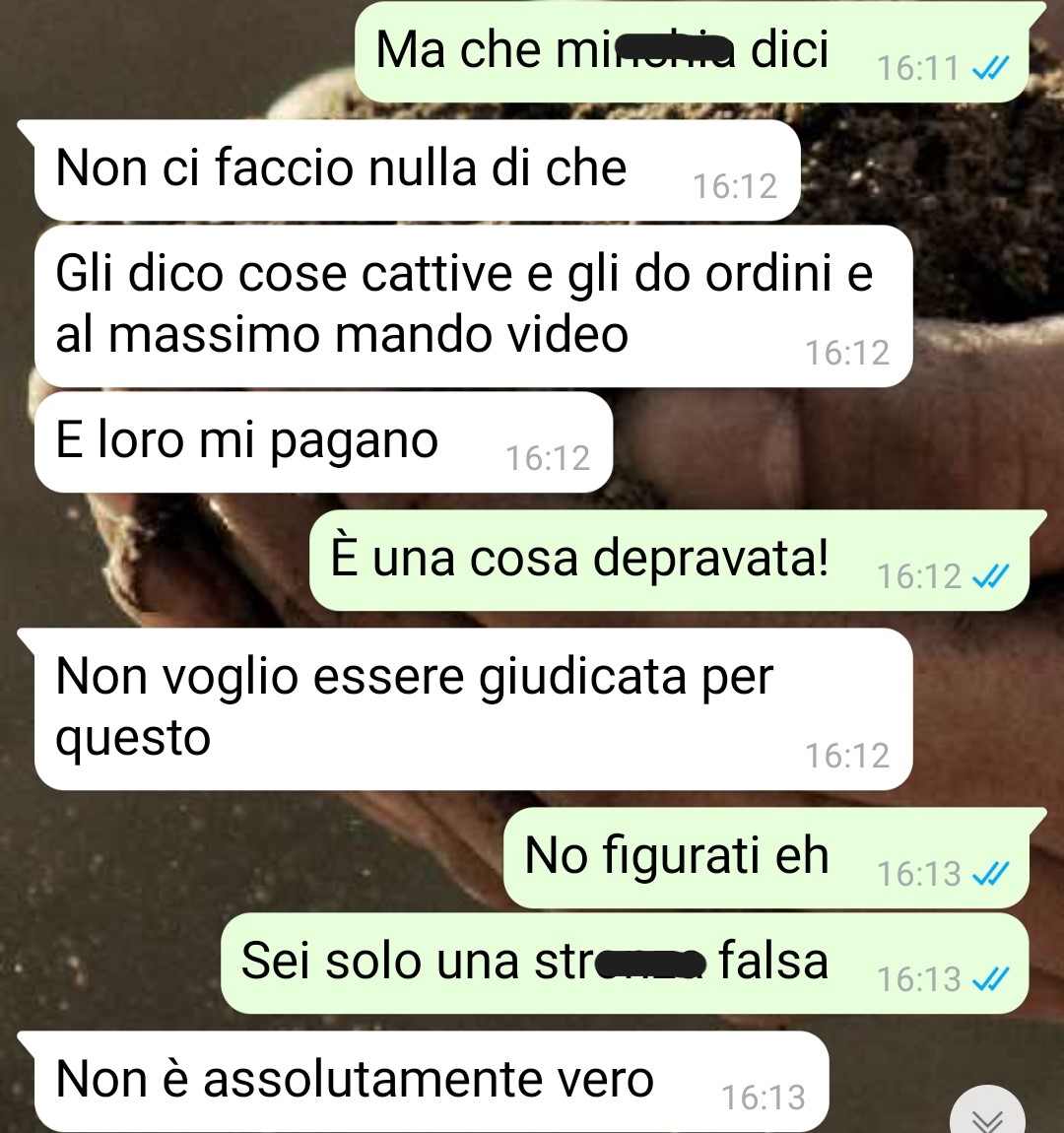Tap the 16:12 timestamp under 'mando video'
This screenshot has height=1133, width=1064.
(x=847, y=354)
